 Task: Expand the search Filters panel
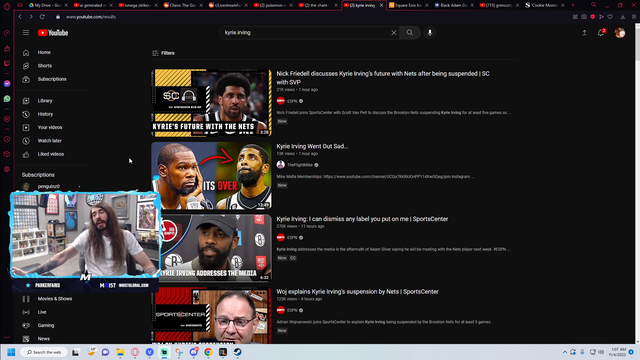(163, 53)
